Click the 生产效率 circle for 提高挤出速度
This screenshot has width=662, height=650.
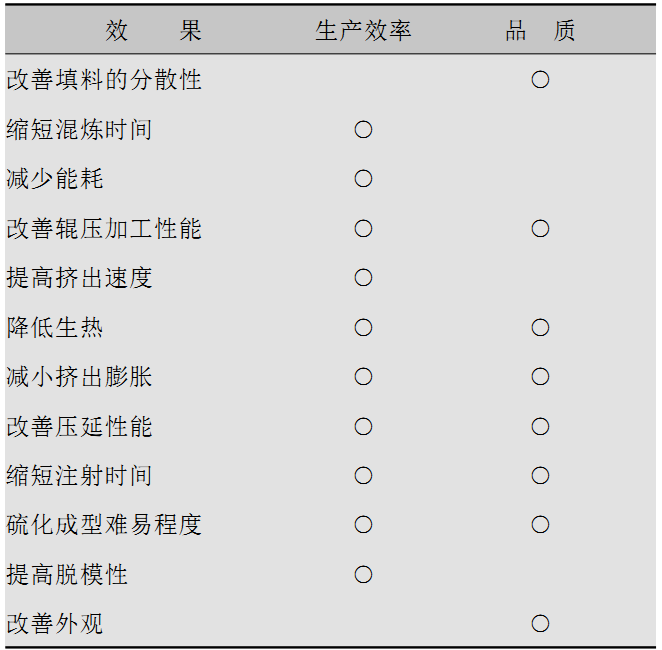pos(363,277)
